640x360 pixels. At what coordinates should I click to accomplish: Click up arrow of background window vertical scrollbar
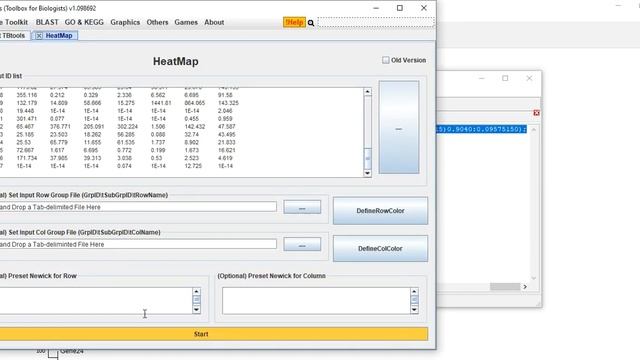[533, 129]
